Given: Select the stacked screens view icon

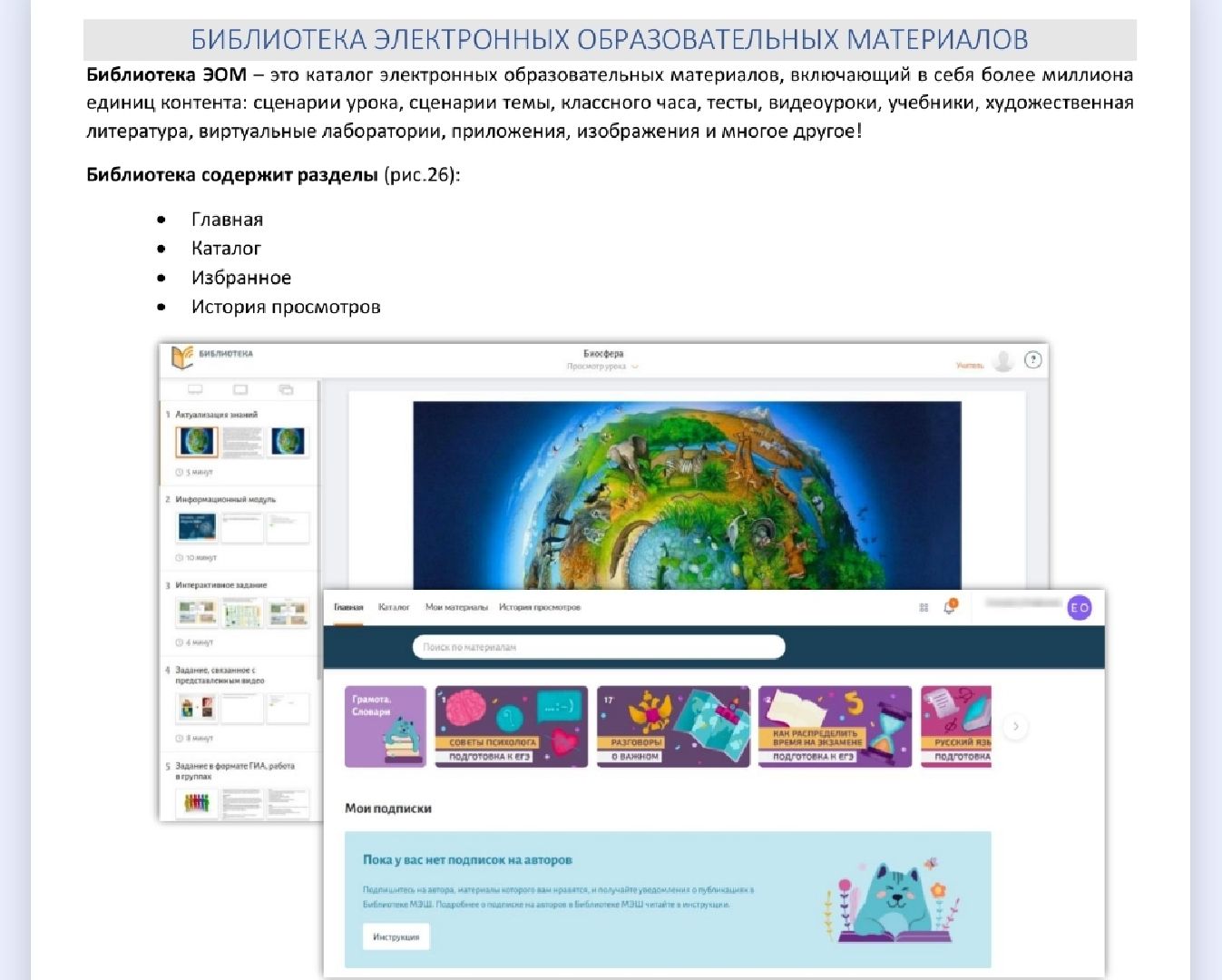Looking at the screenshot, I should click(286, 389).
